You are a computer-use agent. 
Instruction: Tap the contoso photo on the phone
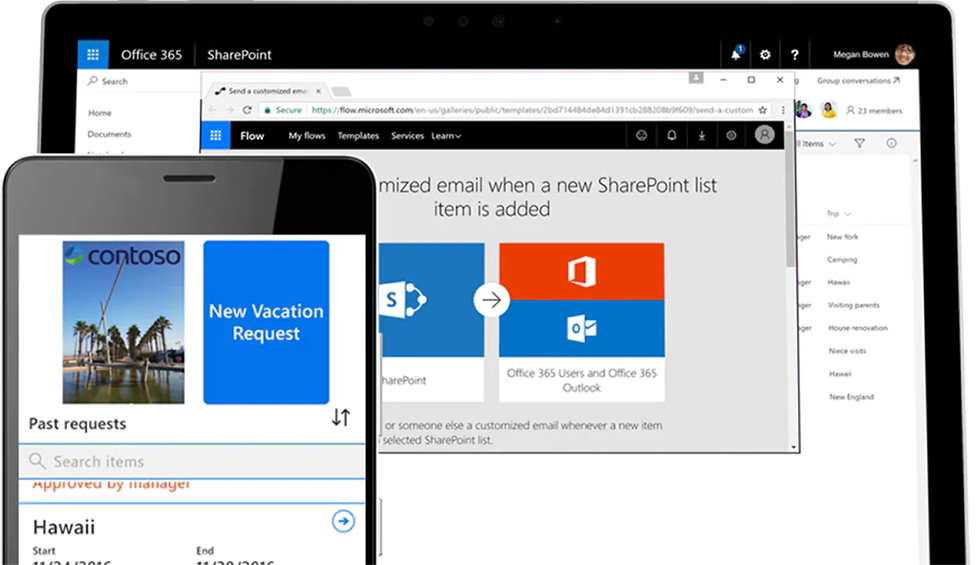coord(123,322)
